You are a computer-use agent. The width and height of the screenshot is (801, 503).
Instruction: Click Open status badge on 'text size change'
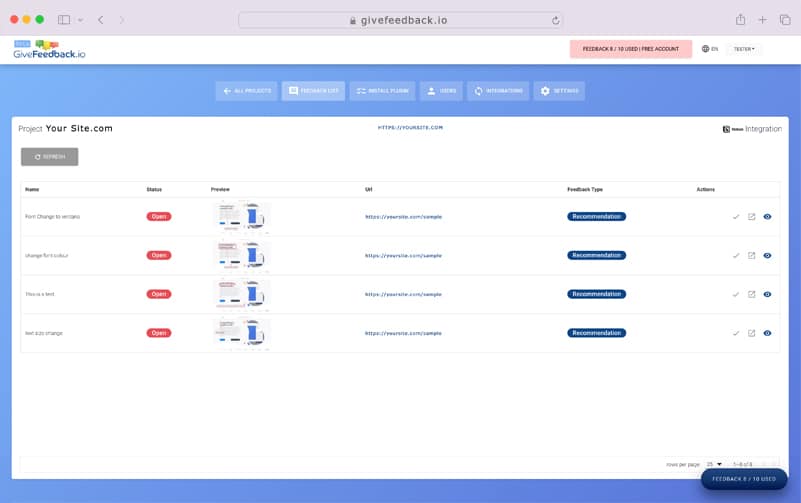(159, 333)
